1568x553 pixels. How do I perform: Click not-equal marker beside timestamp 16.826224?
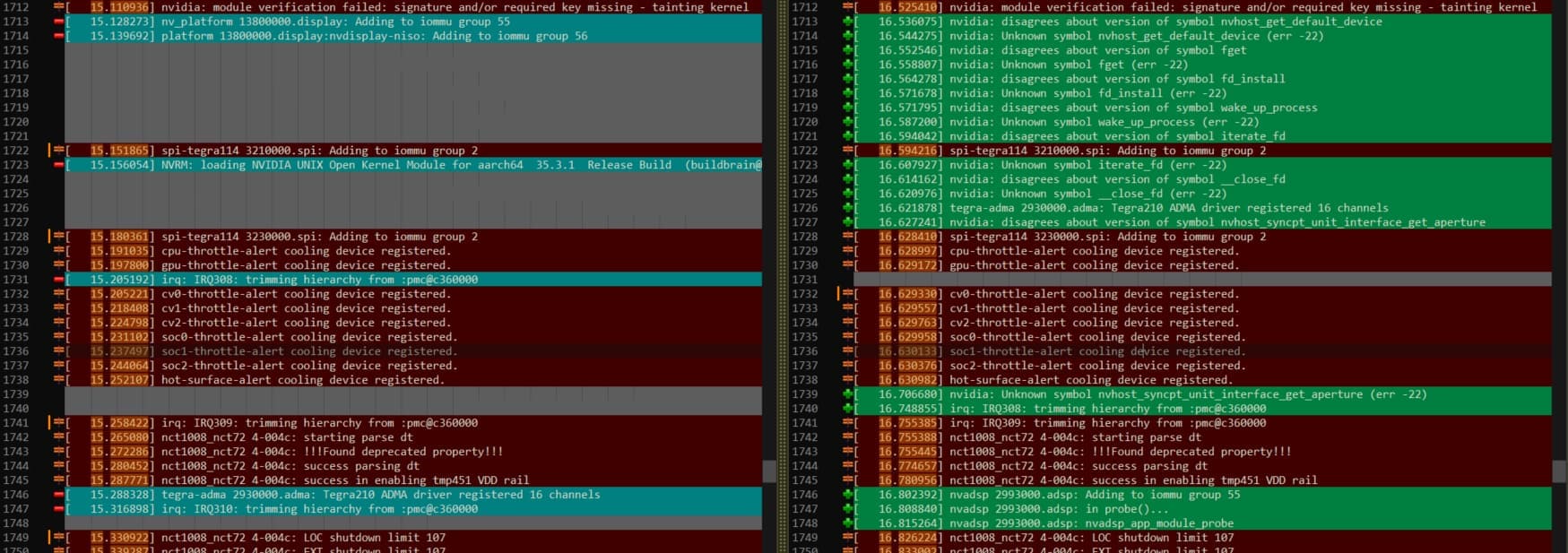pyautogui.click(x=847, y=538)
